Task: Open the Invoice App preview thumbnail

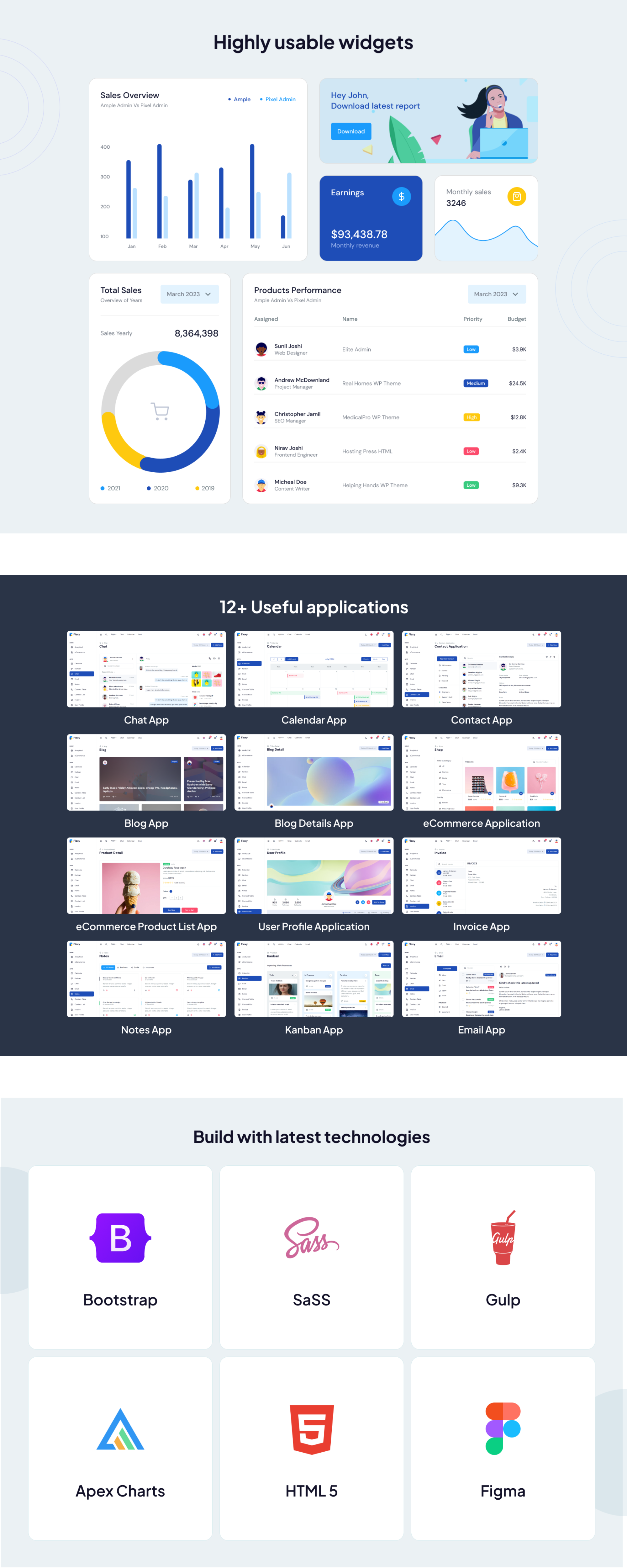Action: 482,875
